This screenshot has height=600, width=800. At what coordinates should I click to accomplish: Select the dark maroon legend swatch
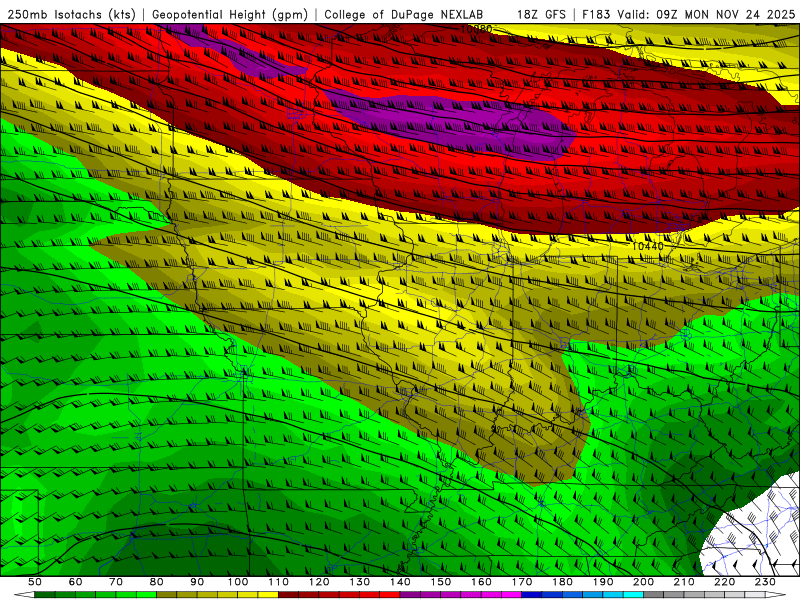288,594
